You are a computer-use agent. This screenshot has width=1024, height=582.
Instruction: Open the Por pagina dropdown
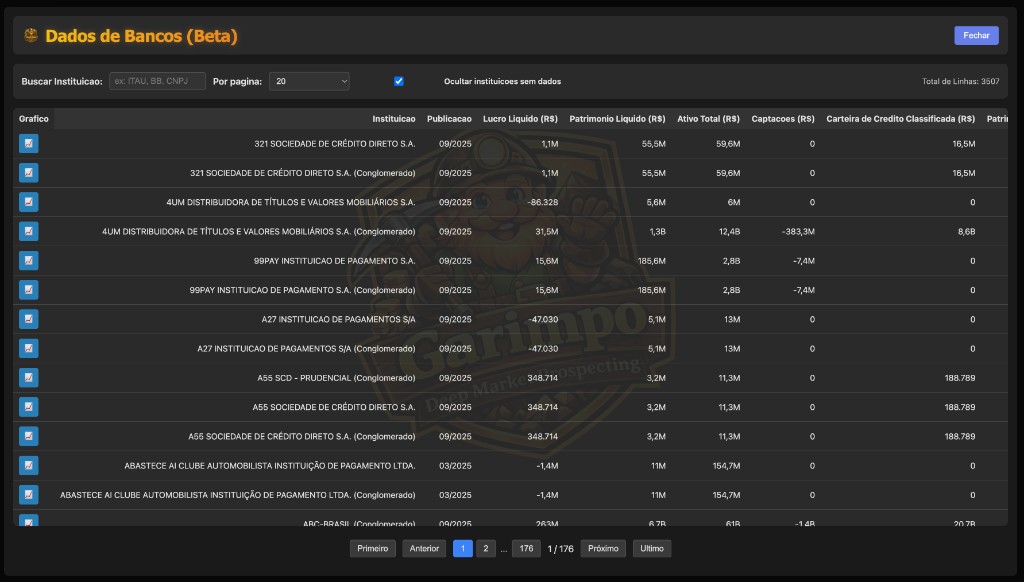tap(309, 81)
